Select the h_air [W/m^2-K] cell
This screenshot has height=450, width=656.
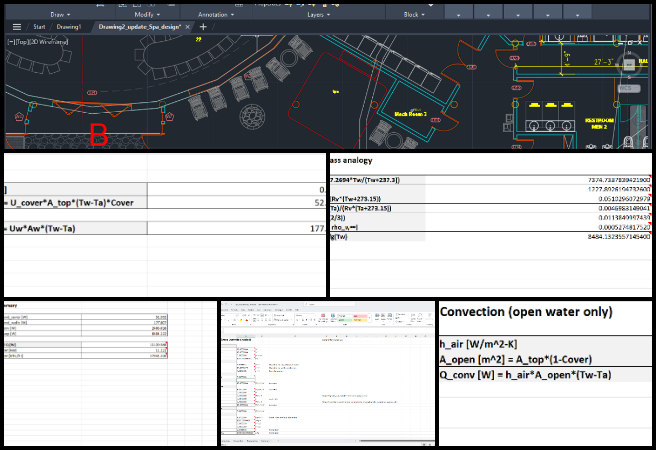click(545, 344)
